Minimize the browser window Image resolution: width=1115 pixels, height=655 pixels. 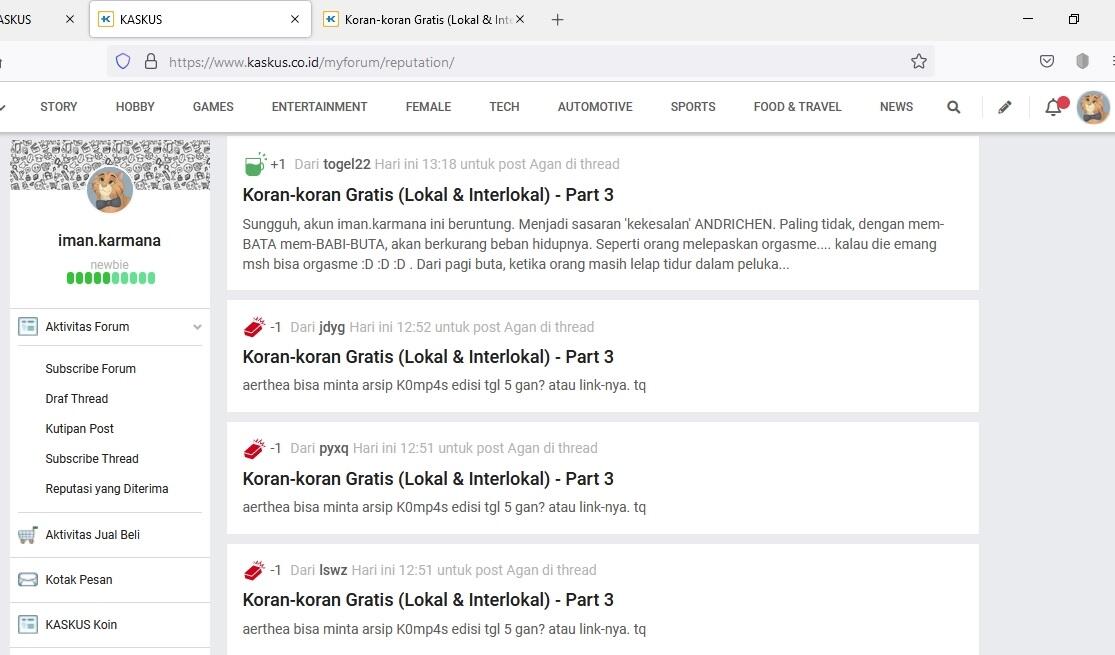[x=1028, y=19]
